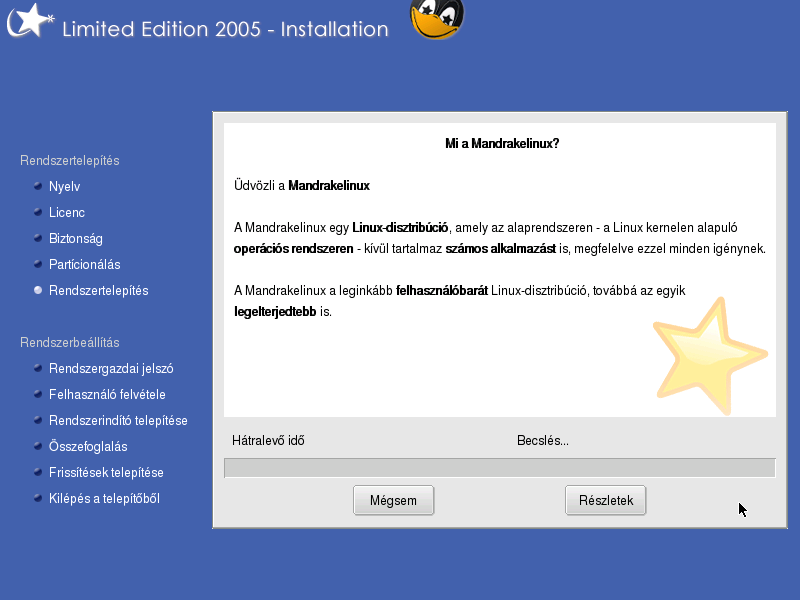Click the 'Limited Edition 2005 - Installation' title

pyautogui.click(x=226, y=29)
